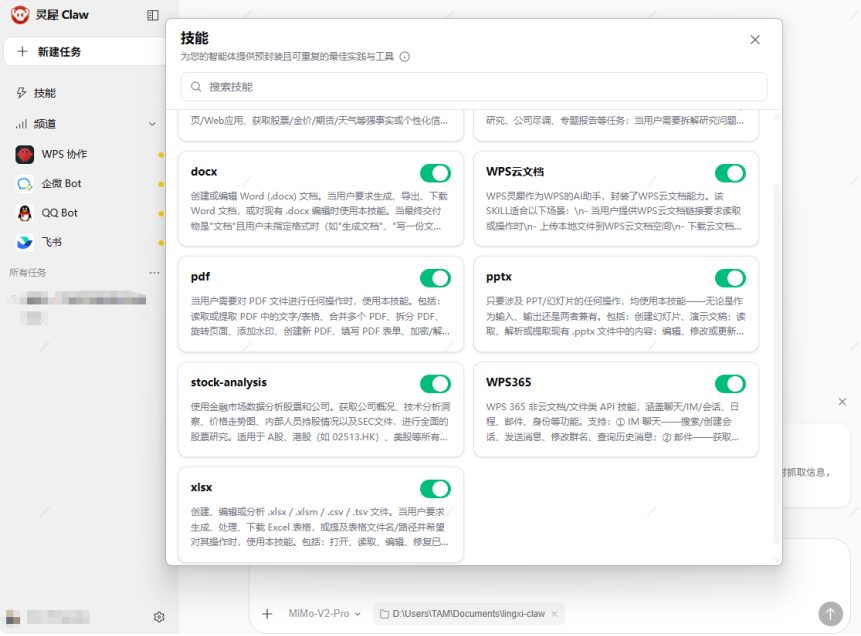This screenshot has height=636, width=861.
Task: Click the 技能 dialog heading
Action: (194, 38)
